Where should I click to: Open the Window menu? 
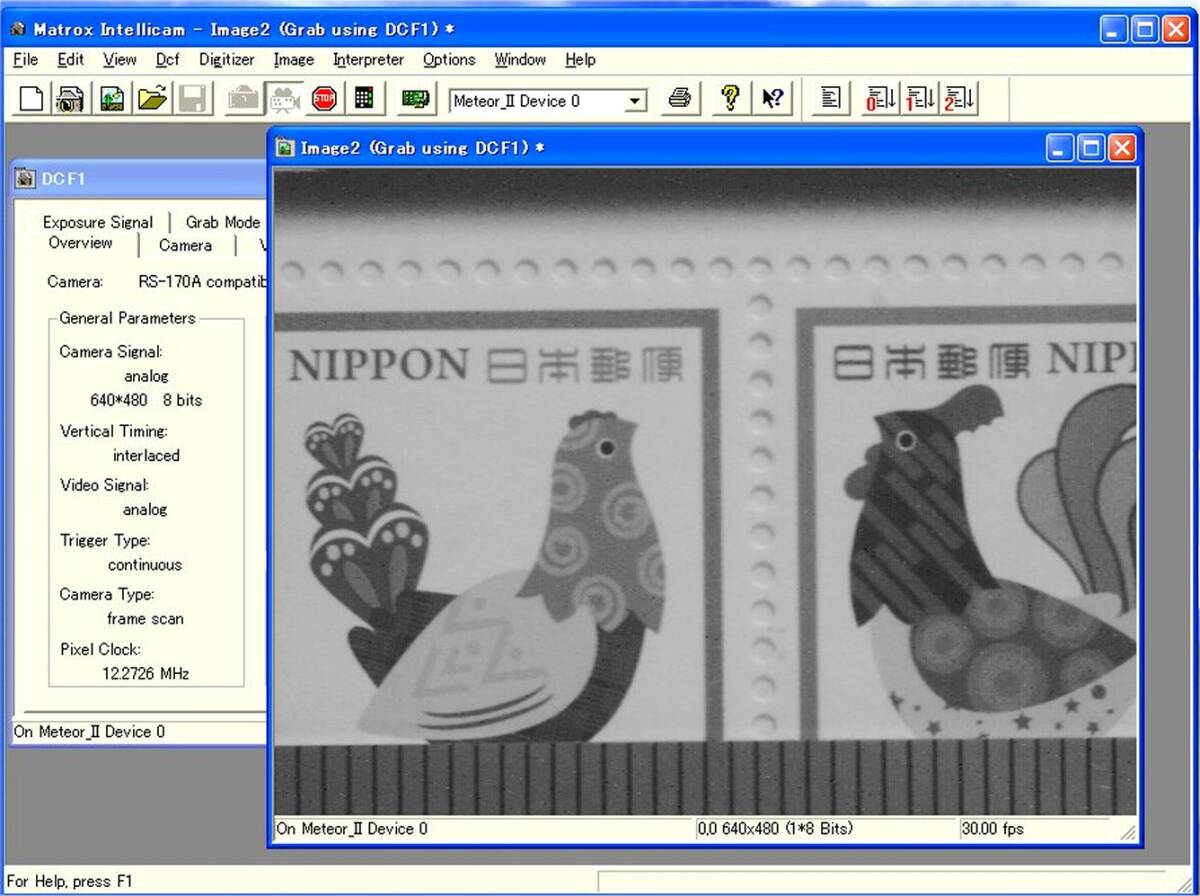(520, 60)
